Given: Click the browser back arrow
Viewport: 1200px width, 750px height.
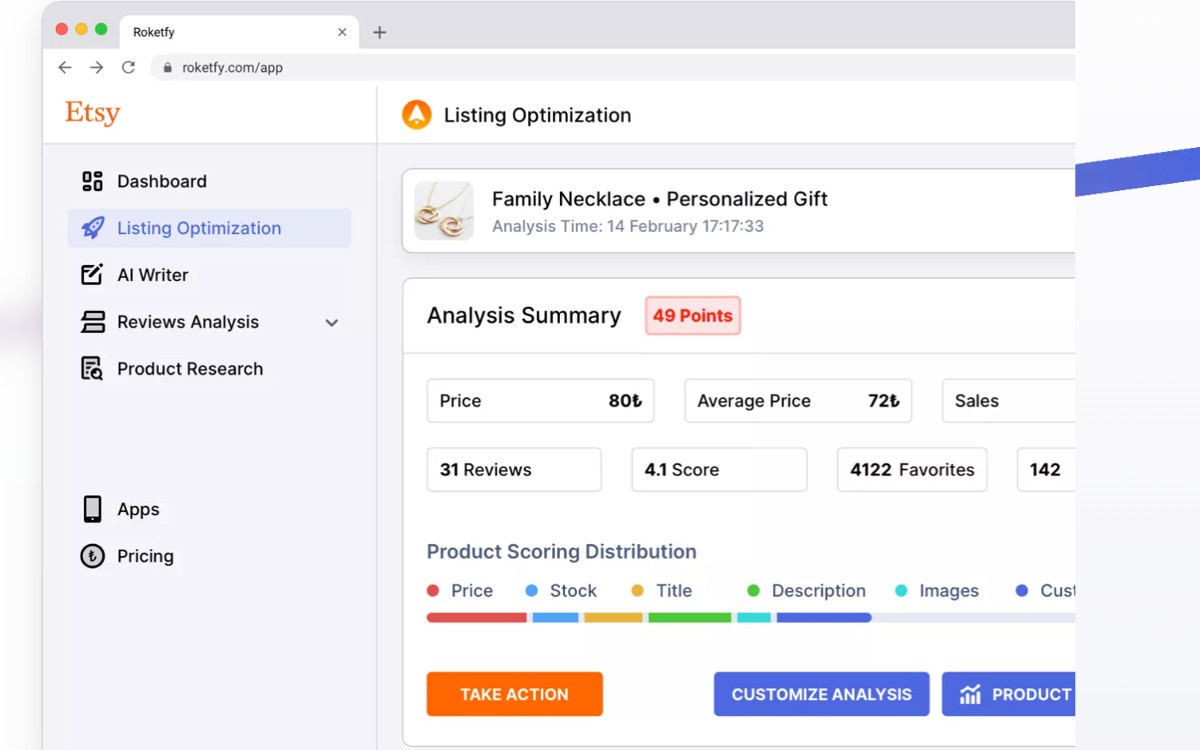Looking at the screenshot, I should pos(65,68).
